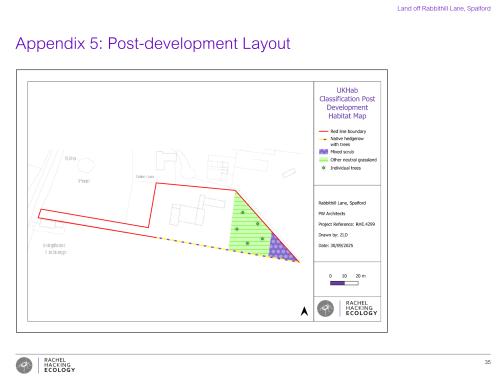Click the green Other neutral grassland legend swatch
The image size is (500, 381).
323,160
